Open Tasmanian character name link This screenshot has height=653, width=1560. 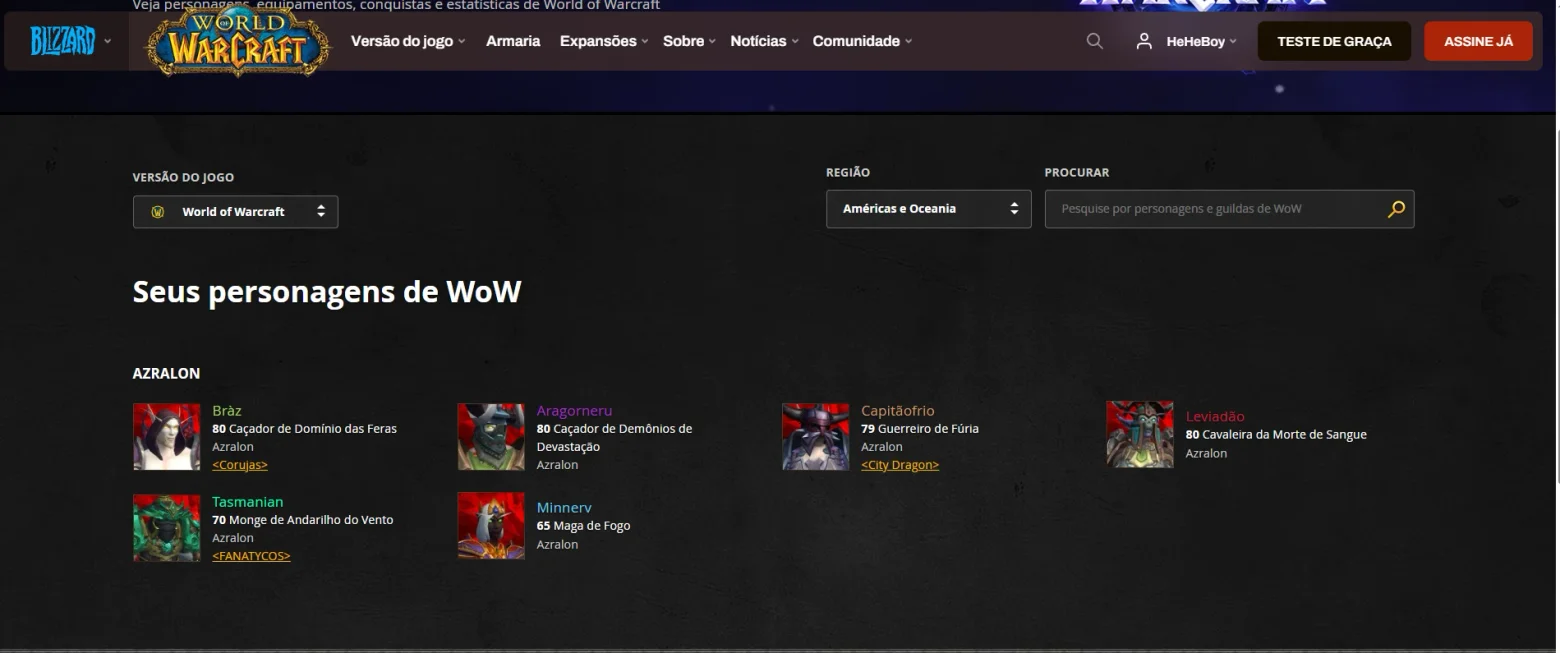click(248, 502)
